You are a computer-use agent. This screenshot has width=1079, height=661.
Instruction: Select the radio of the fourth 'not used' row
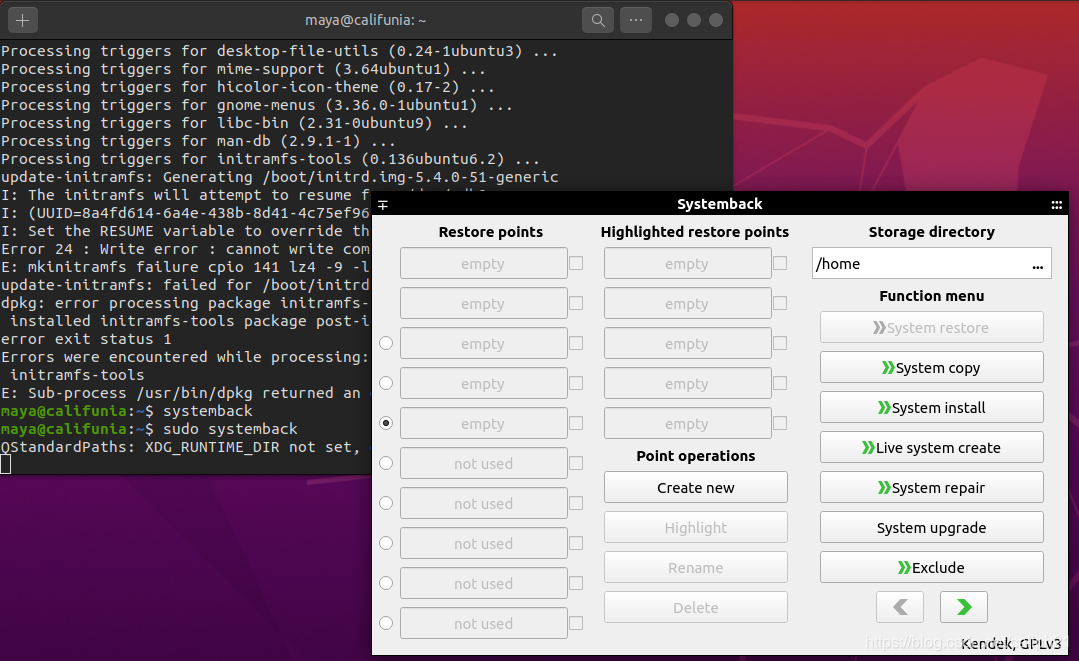386,583
